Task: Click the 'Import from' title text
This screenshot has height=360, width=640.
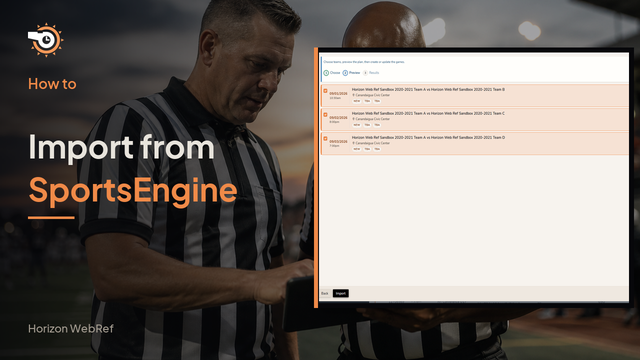Action: 122,148
